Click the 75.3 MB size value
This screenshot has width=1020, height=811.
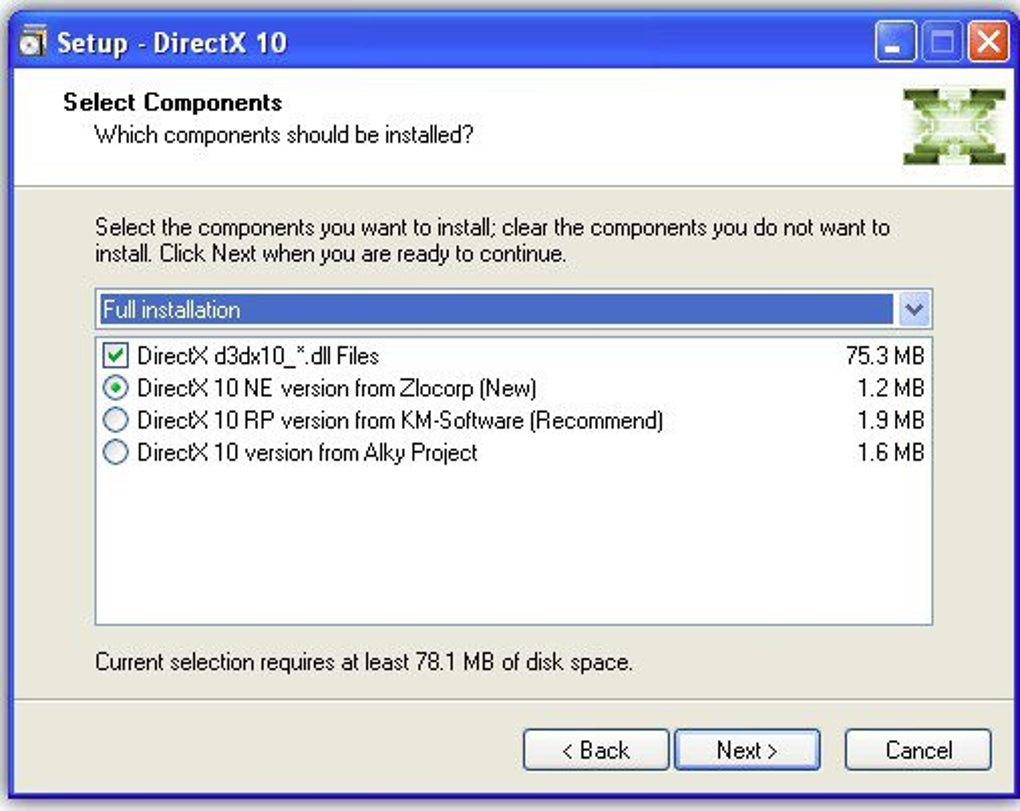[x=884, y=355]
